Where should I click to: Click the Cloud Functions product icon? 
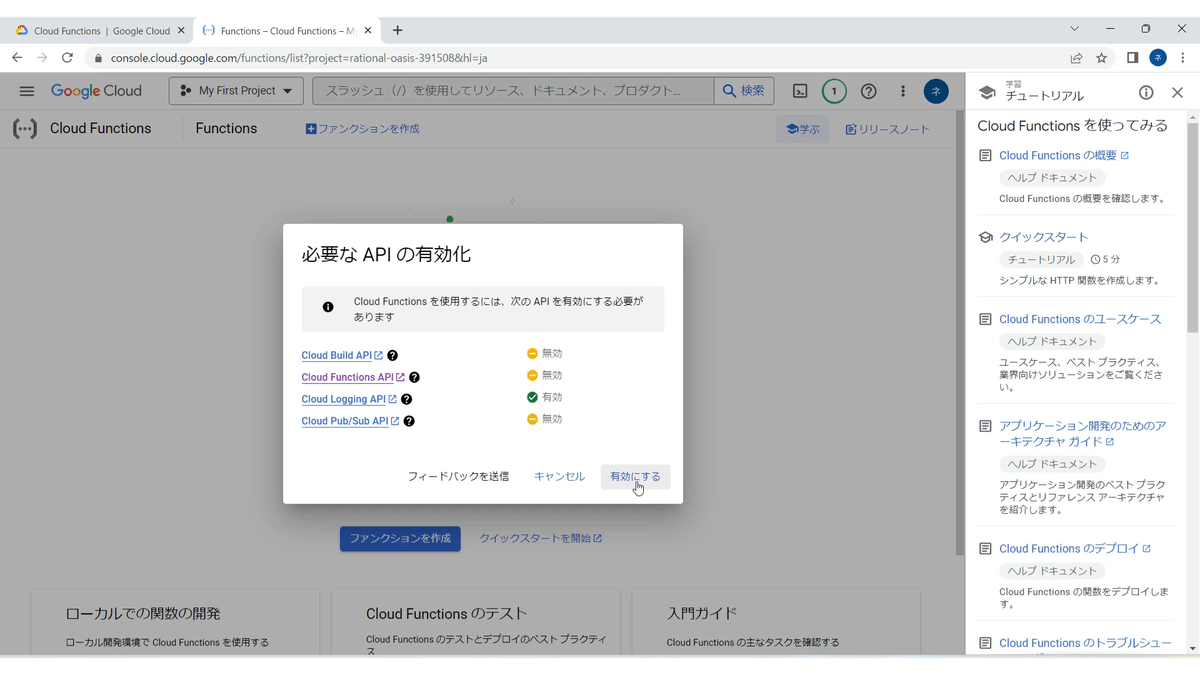(x=25, y=128)
